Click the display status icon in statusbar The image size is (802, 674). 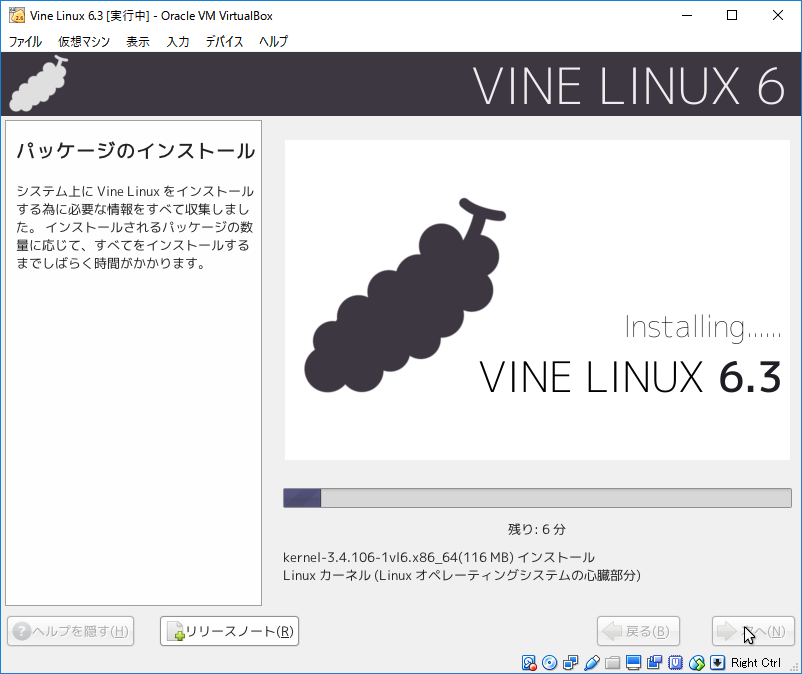click(x=631, y=662)
